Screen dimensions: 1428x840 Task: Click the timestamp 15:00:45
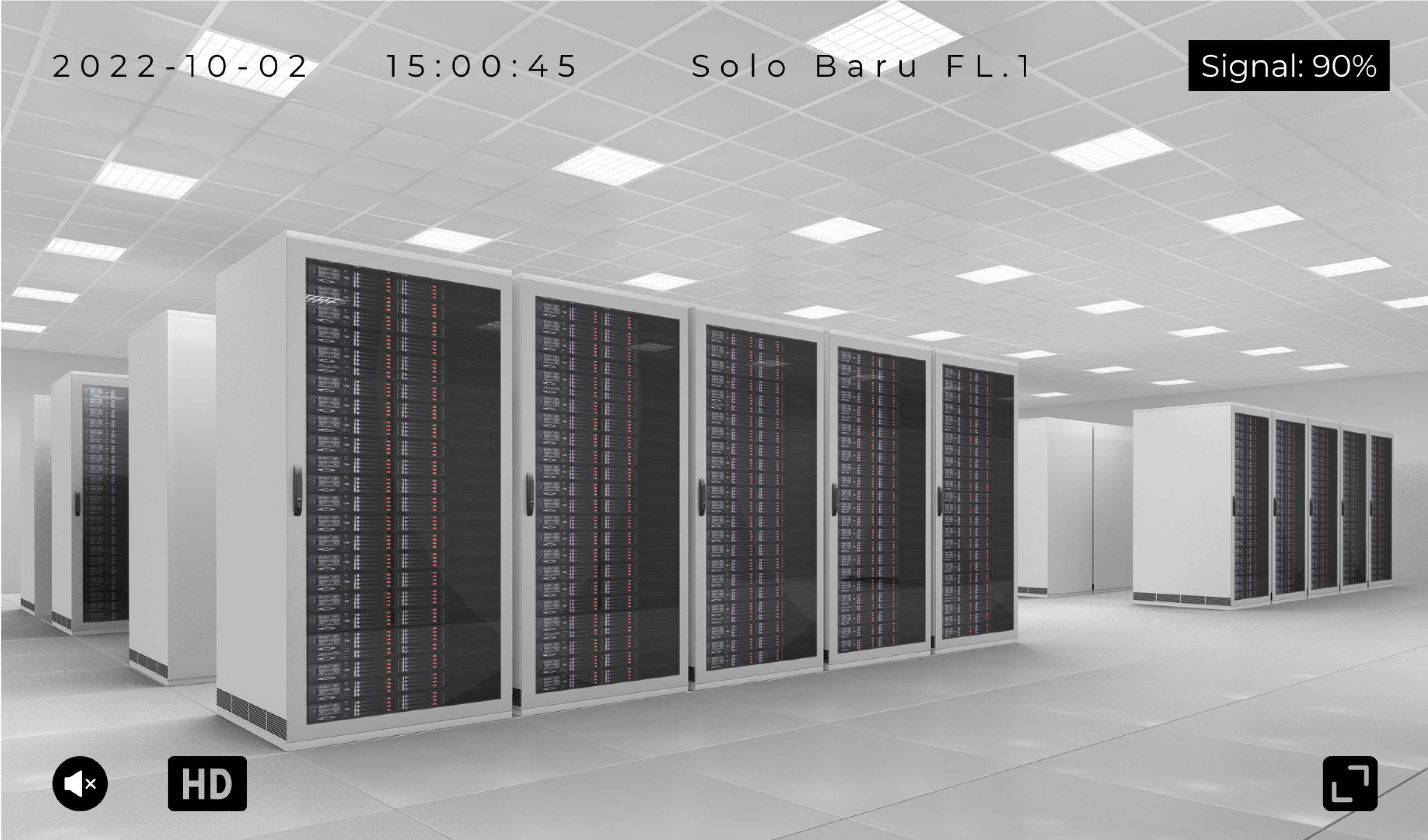pos(481,66)
